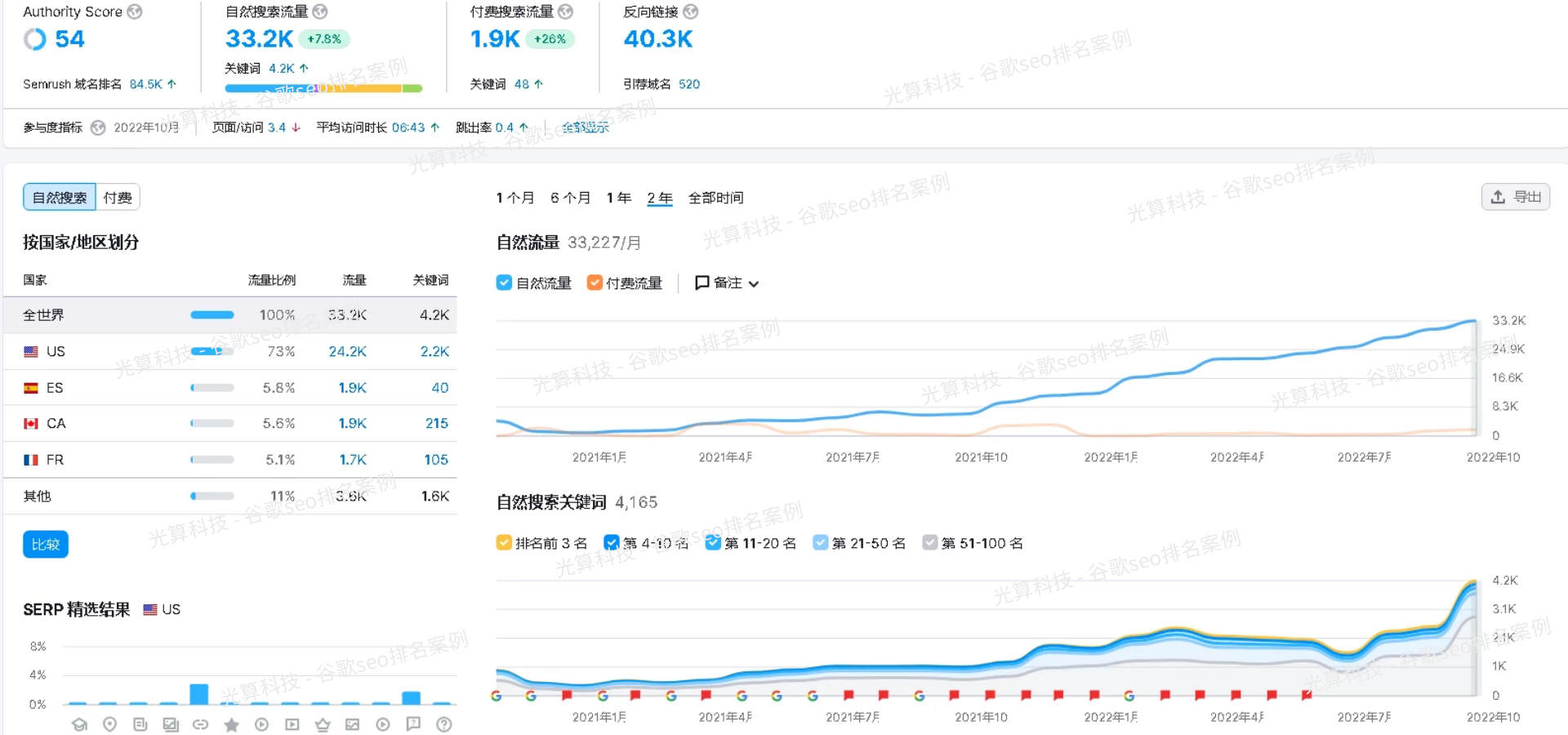Viewport: 1568px width, 735px height.
Task: Toggle the 付费流量 checkbox
Action: pos(595,283)
